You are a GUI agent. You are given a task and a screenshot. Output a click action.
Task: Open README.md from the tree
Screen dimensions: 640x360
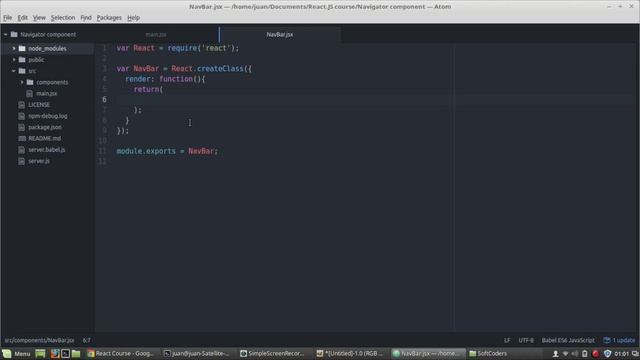point(44,138)
